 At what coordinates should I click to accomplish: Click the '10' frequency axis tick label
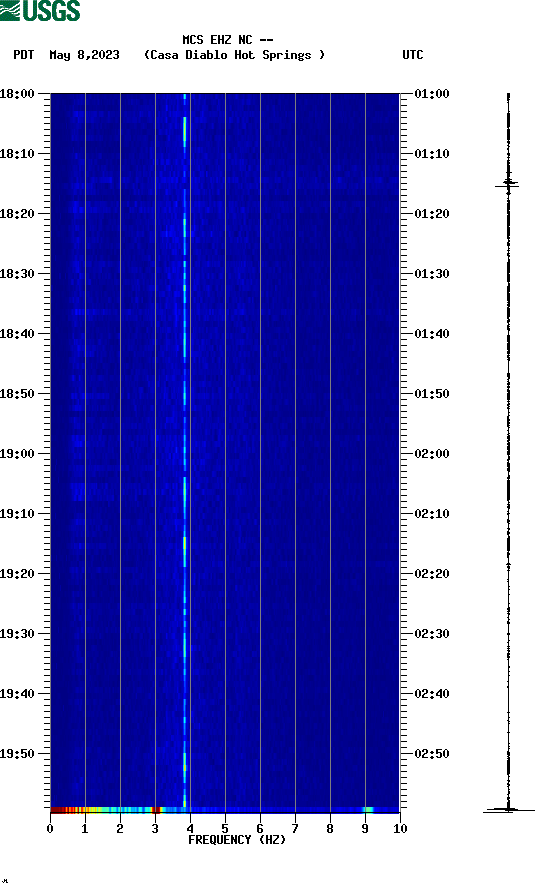pyautogui.click(x=400, y=828)
